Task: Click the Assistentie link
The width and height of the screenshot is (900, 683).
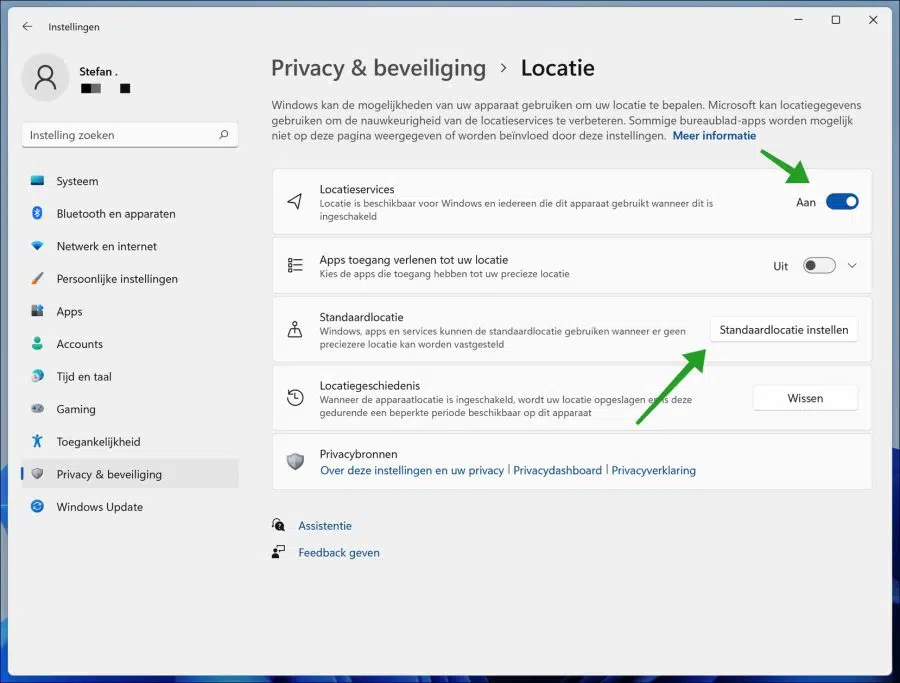Action: click(325, 526)
